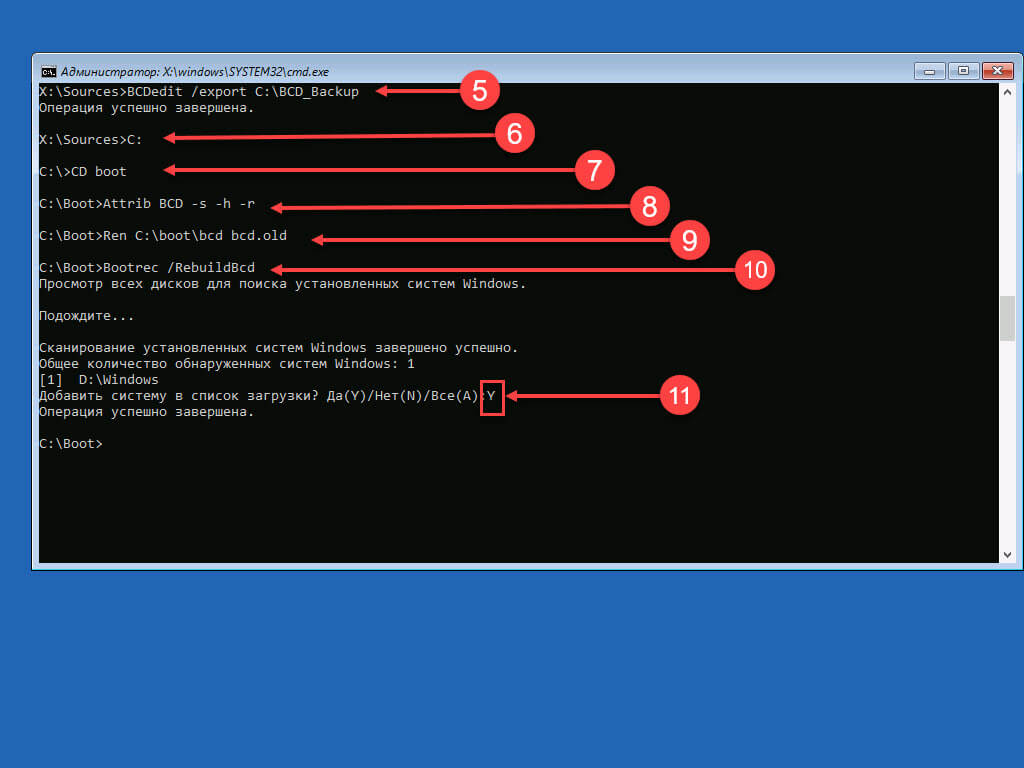Click the line 'X:\Sources>BCDedit /export C:\BCD_Backup'
This screenshot has width=1024, height=768.
tap(199, 91)
